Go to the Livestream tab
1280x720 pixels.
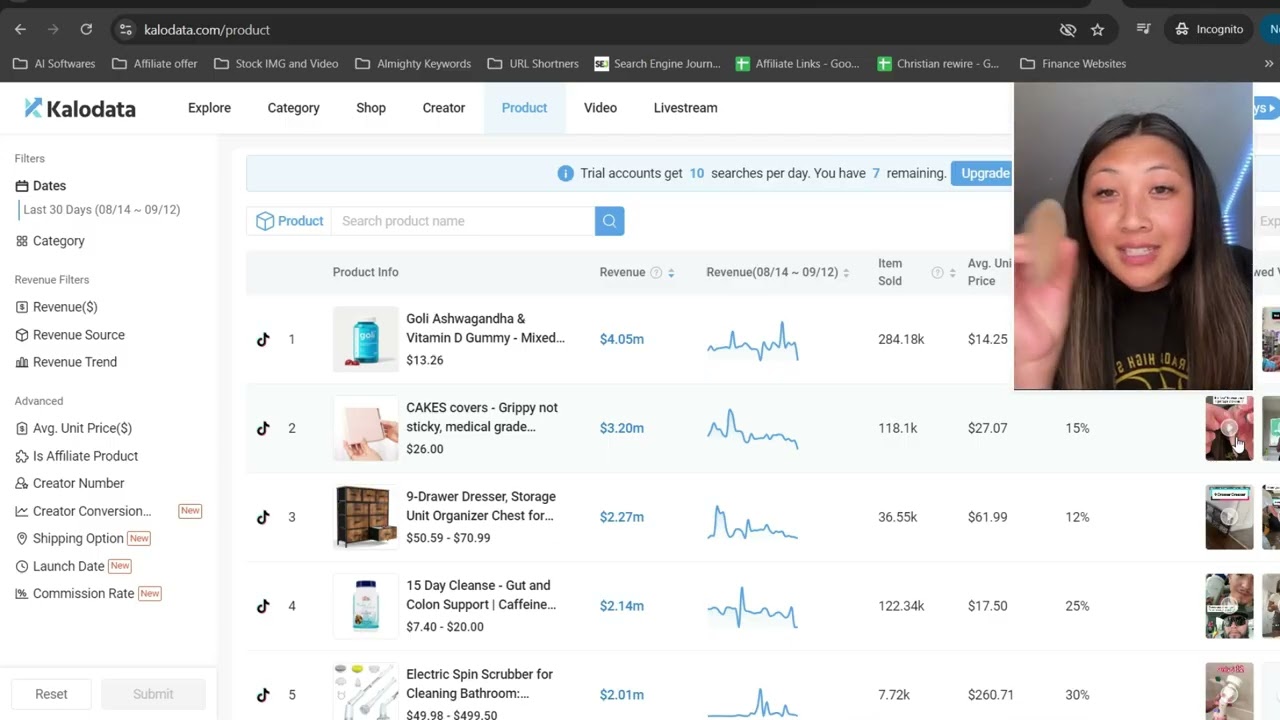pos(685,108)
